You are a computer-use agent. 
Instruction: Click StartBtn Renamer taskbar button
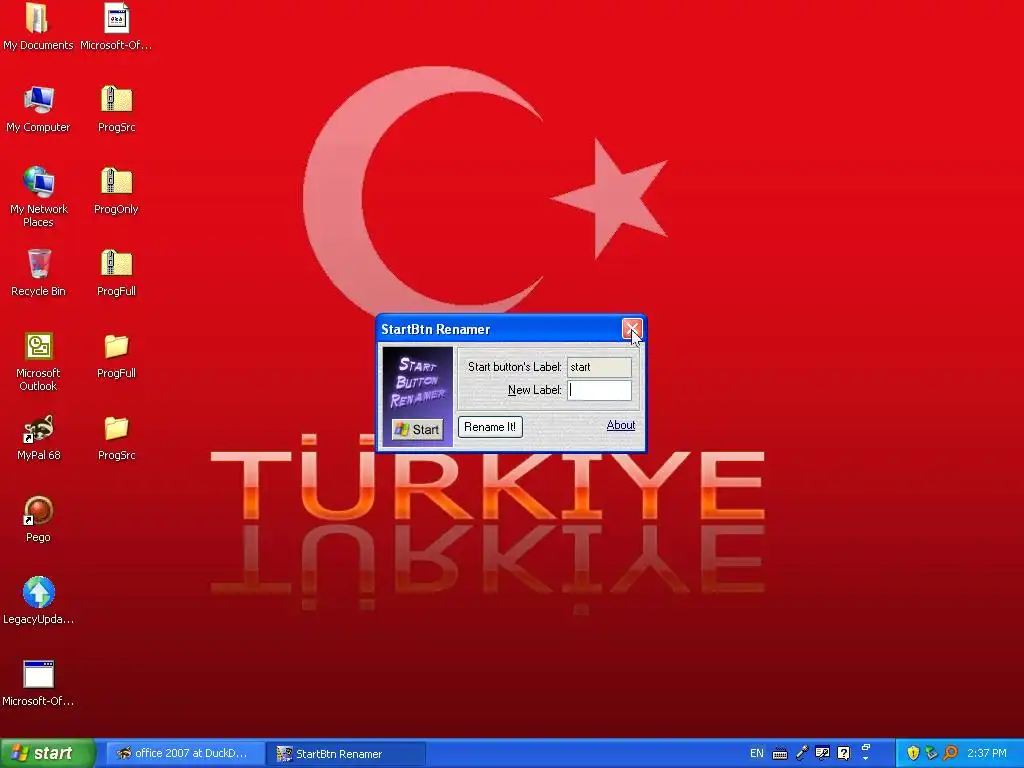coord(346,754)
